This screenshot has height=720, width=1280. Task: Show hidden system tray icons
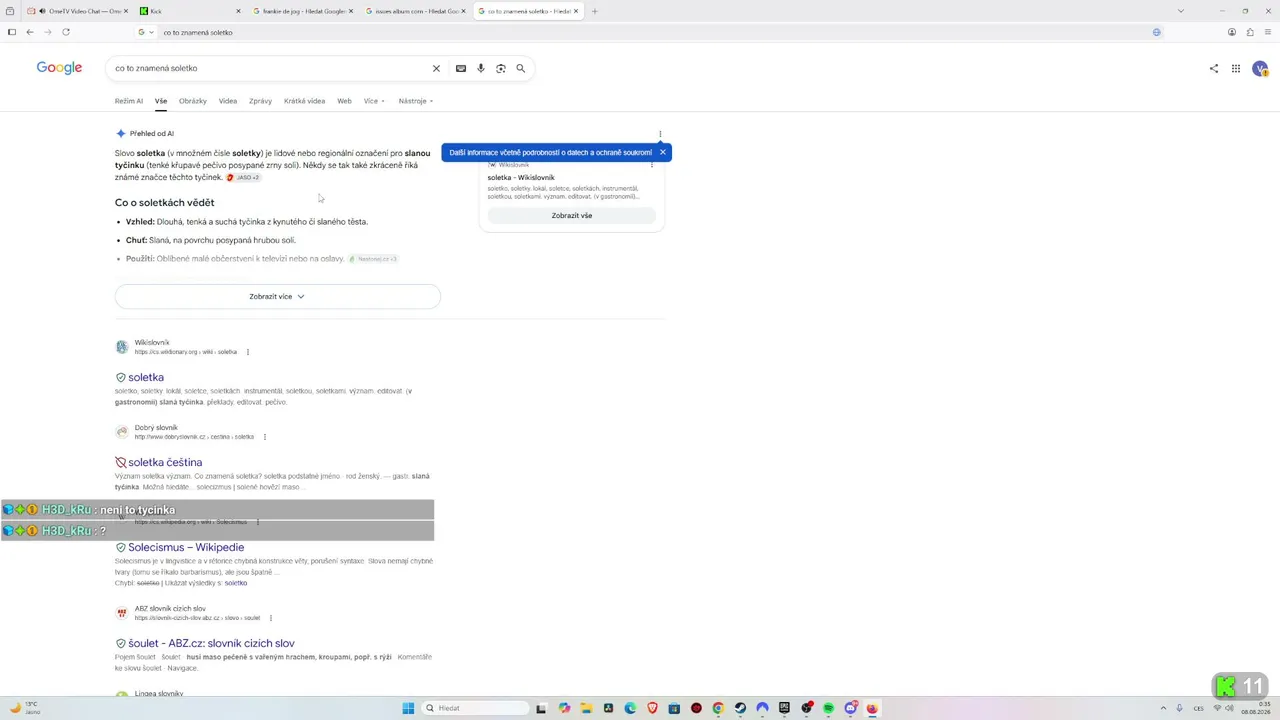(x=1163, y=708)
